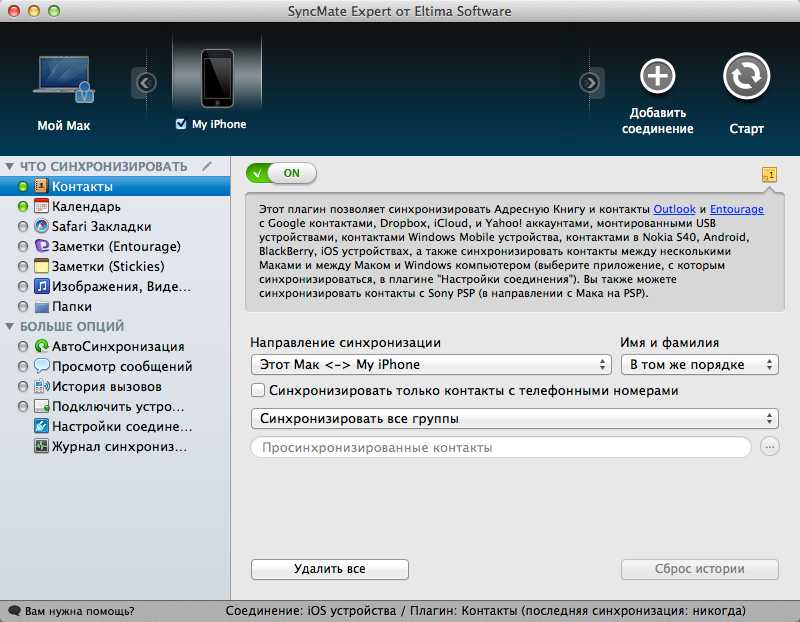Click the Calendar plugin icon
The image size is (800, 622).
click(x=41, y=206)
